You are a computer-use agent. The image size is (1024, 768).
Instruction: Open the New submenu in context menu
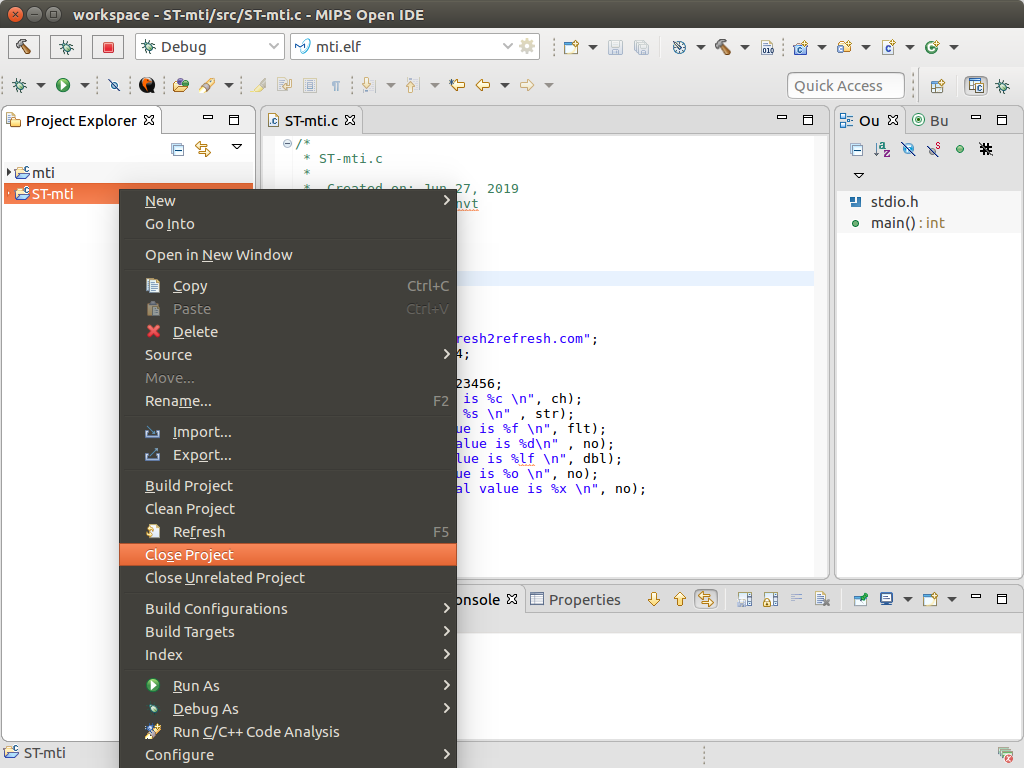(288, 201)
